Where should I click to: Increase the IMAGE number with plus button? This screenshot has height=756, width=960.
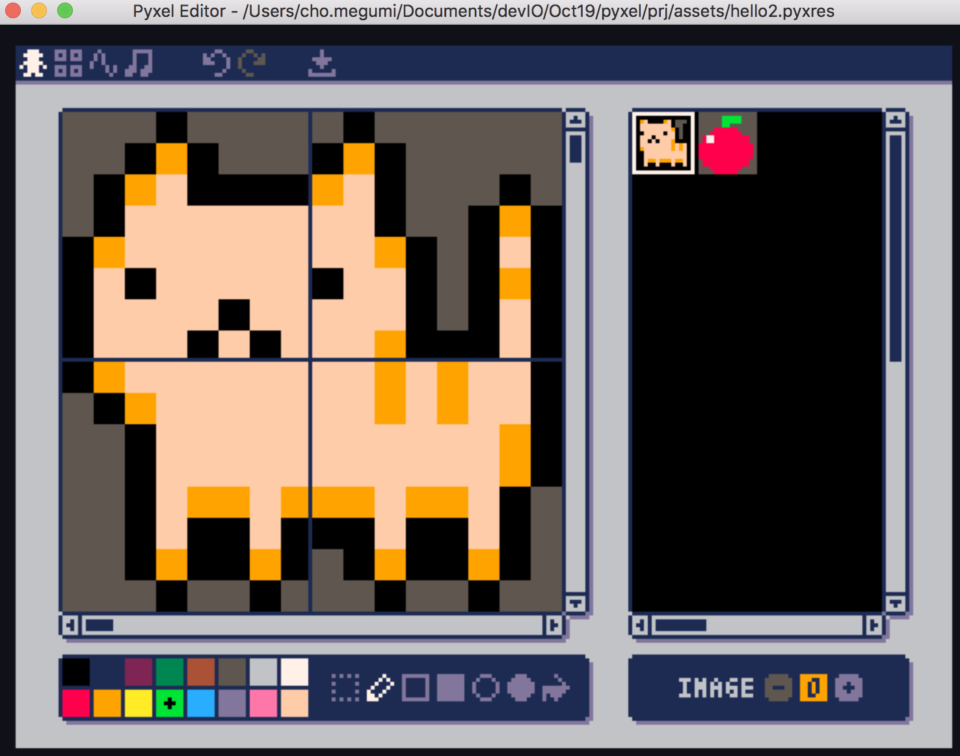click(x=846, y=688)
